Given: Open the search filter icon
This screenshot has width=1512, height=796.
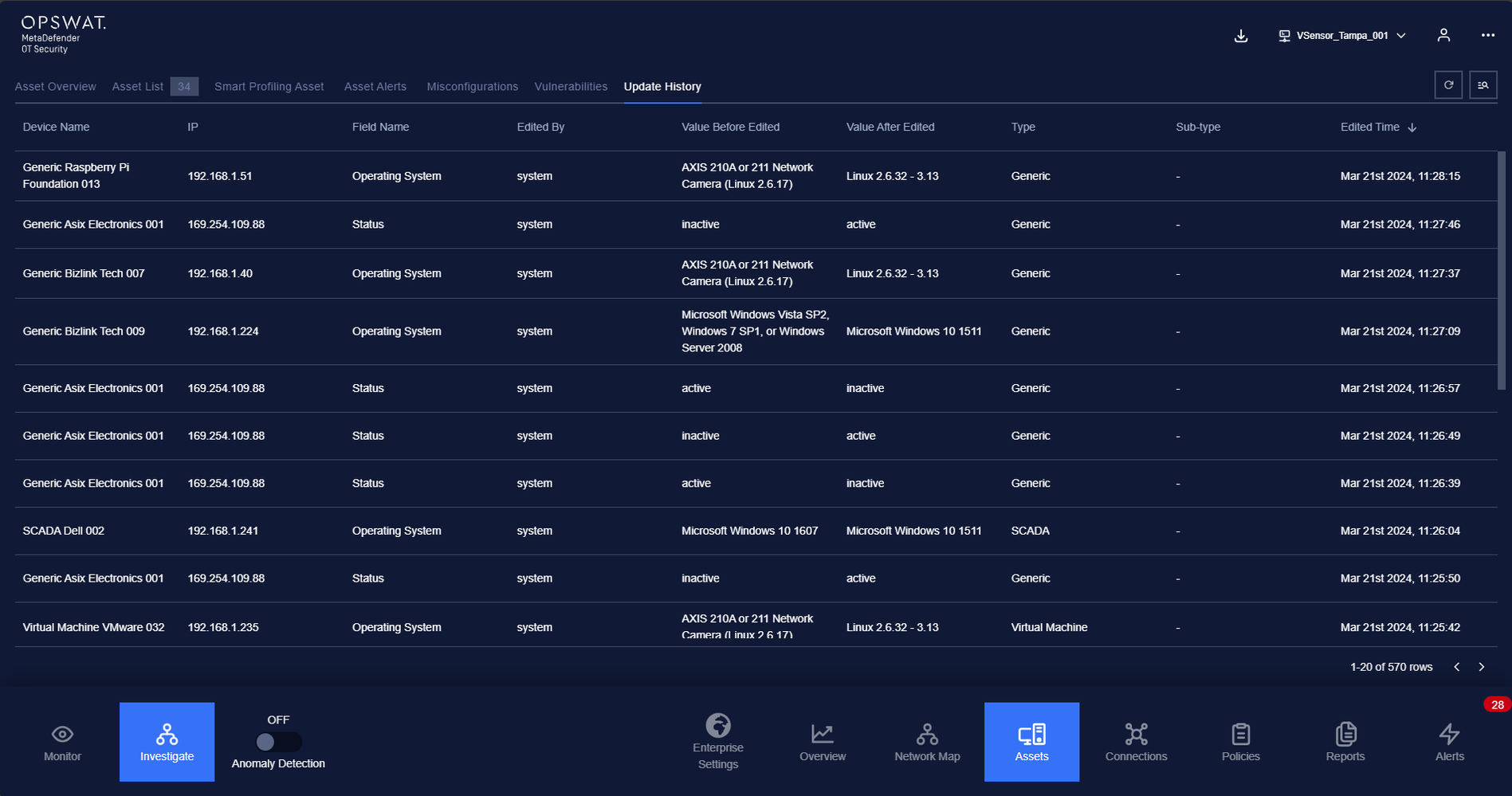Looking at the screenshot, I should click(x=1483, y=85).
